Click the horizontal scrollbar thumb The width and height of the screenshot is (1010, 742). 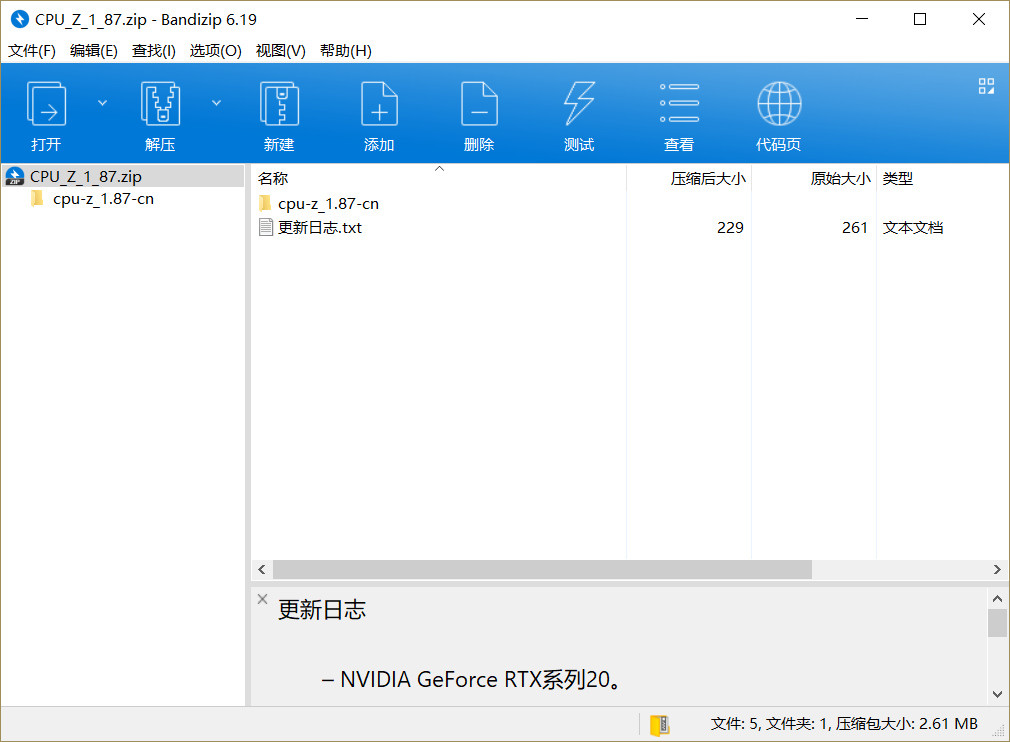tap(542, 569)
